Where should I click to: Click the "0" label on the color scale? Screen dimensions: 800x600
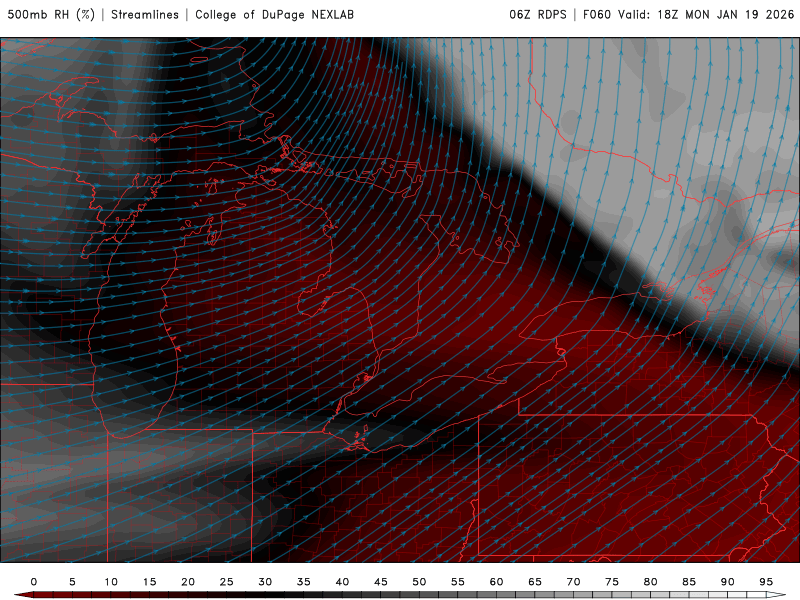point(34,582)
